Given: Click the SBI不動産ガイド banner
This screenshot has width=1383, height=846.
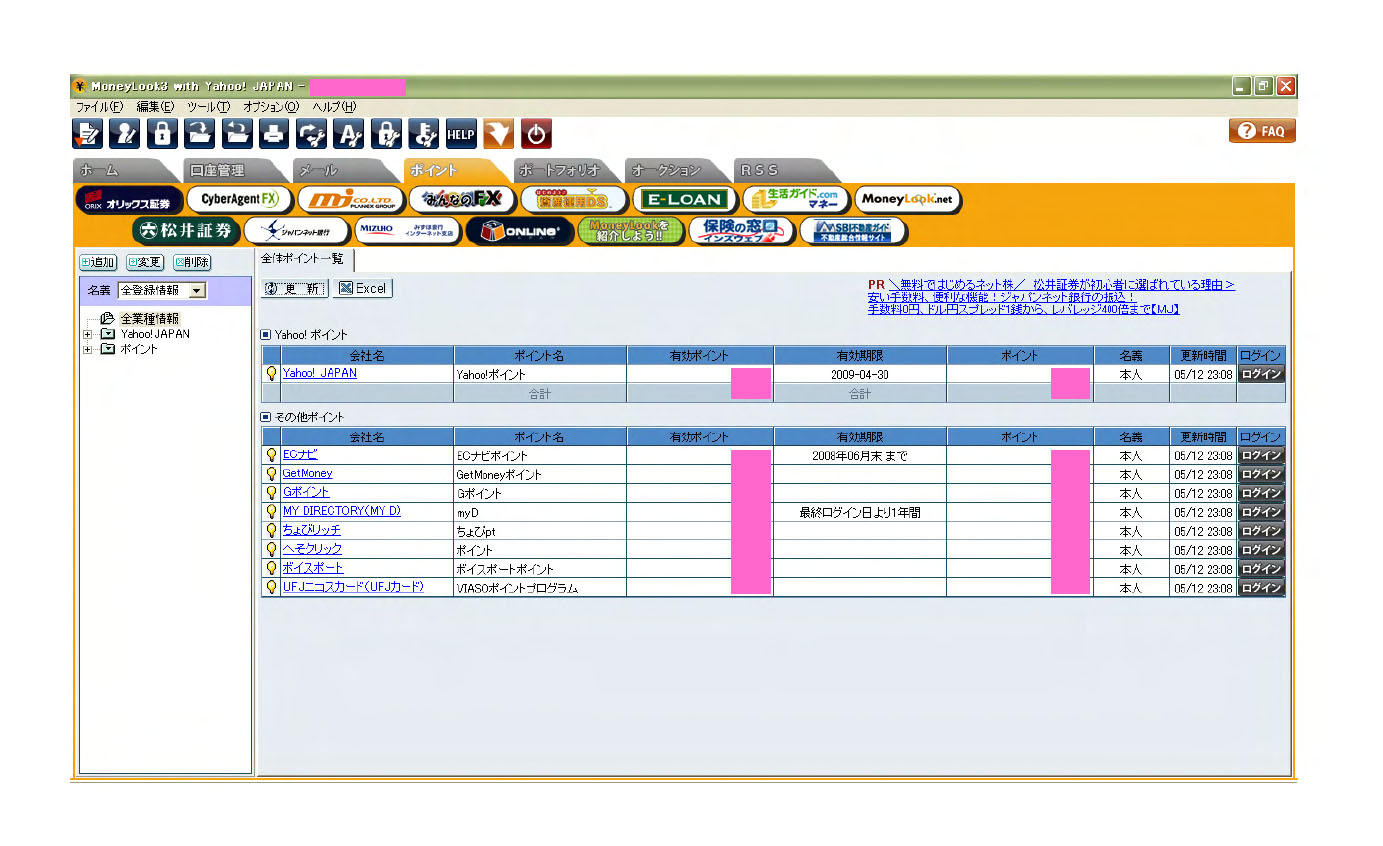Looking at the screenshot, I should pos(853,231).
